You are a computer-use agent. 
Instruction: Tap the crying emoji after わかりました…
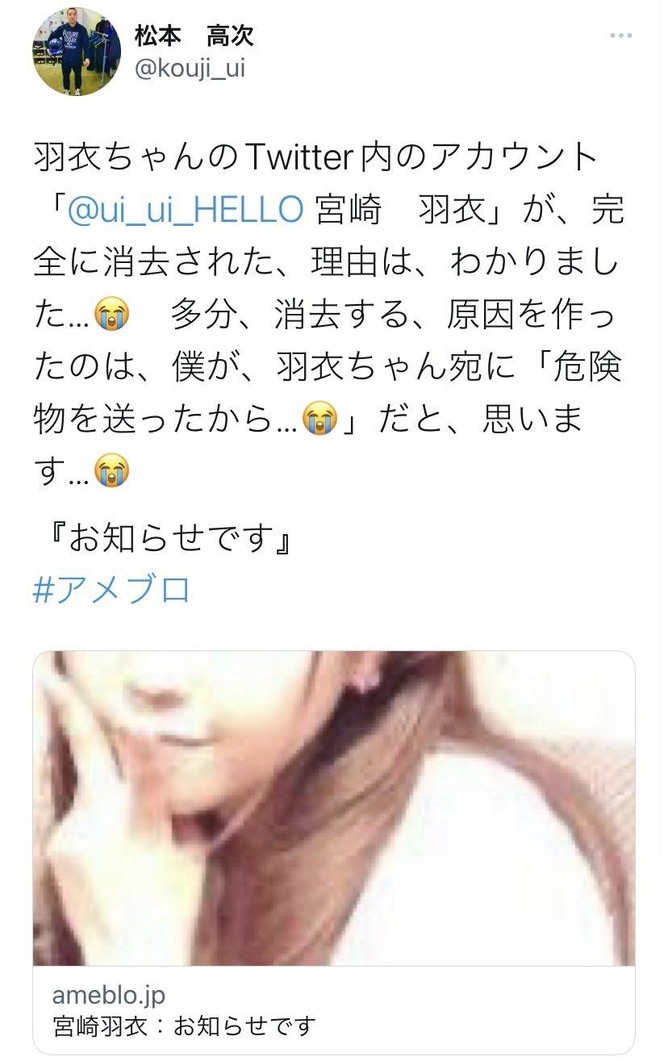point(112,315)
